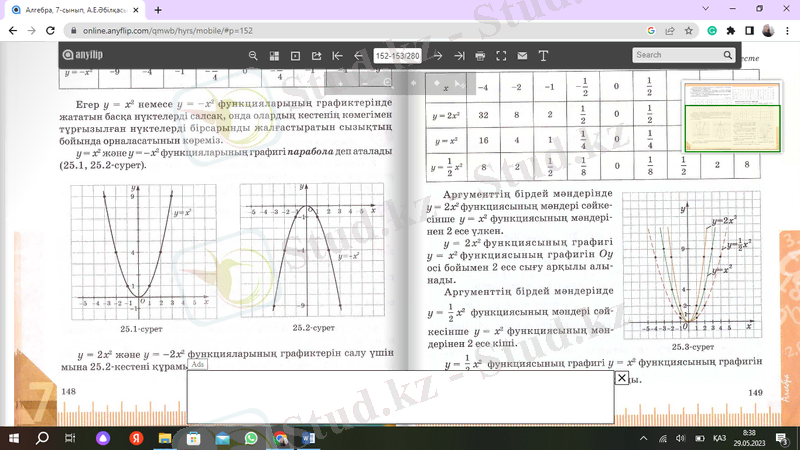Click the Search field in the viewer
The height and width of the screenshot is (450, 800).
tap(675, 55)
